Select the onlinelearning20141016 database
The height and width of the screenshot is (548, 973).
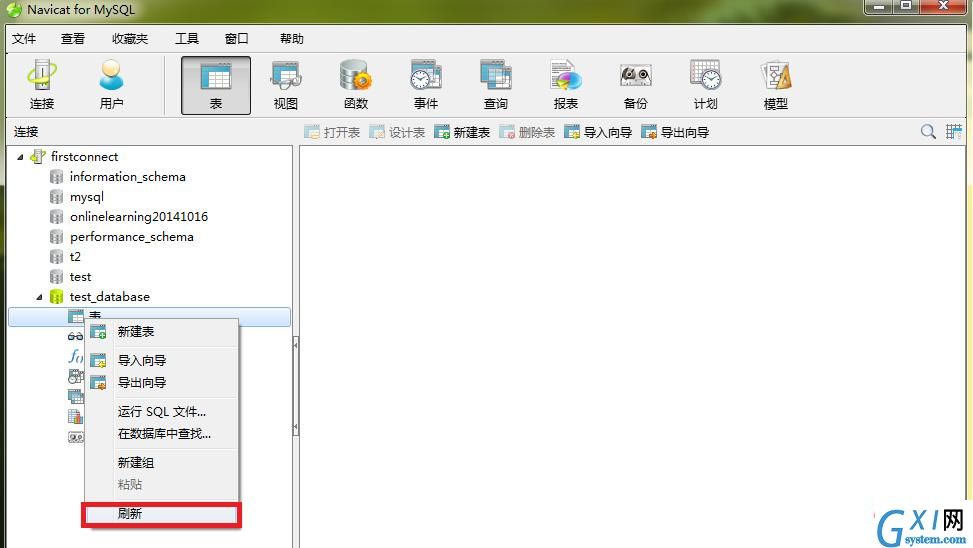pyautogui.click(x=139, y=217)
